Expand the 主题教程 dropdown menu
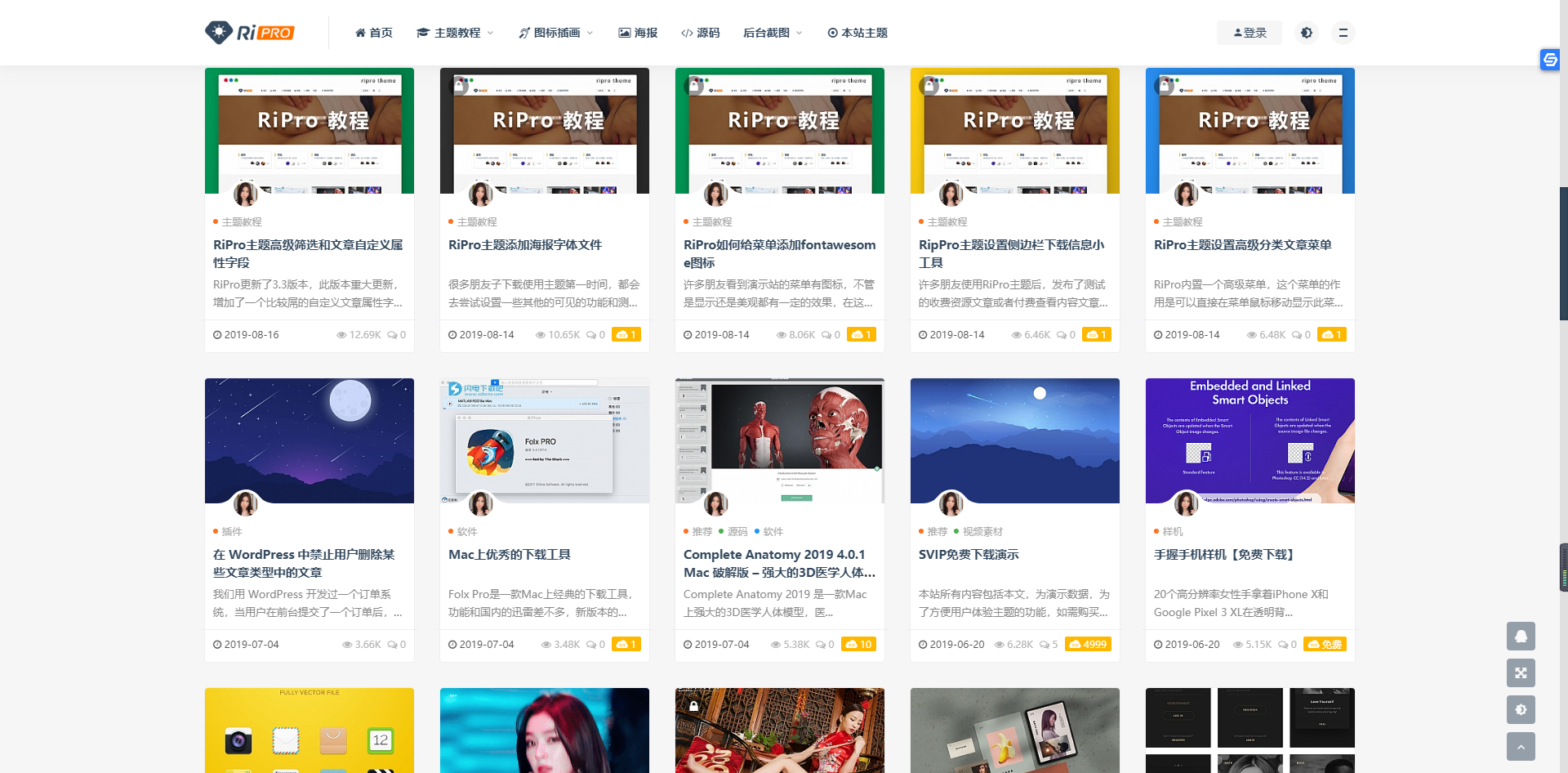1568x773 pixels. click(x=456, y=33)
